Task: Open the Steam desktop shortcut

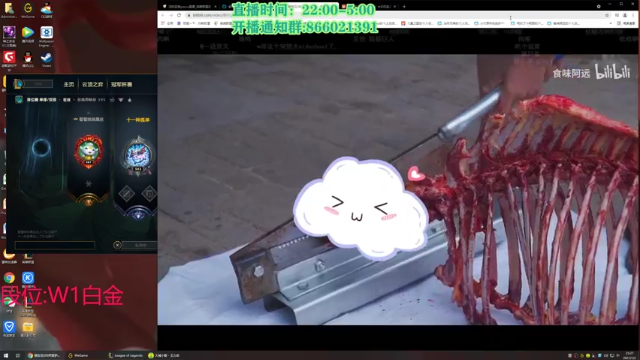Action: click(47, 59)
